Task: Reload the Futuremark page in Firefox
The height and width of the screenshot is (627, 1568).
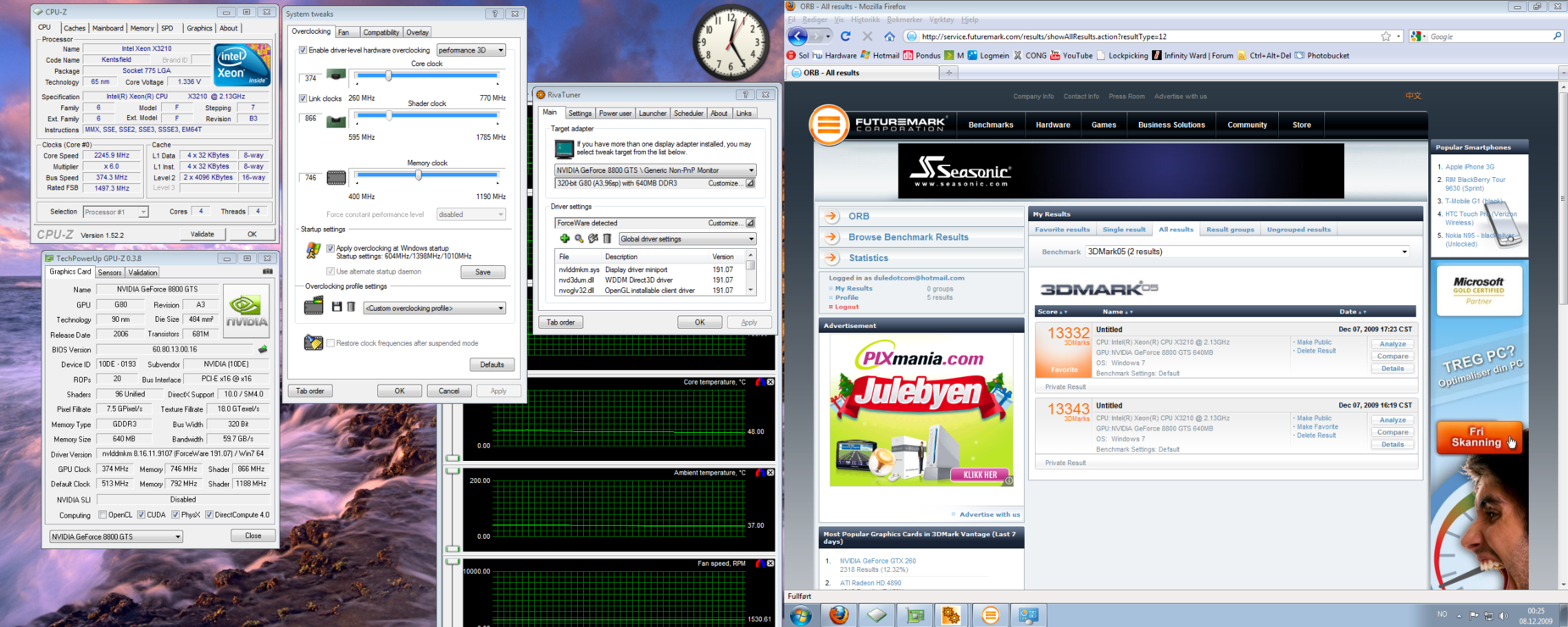Action: pyautogui.click(x=845, y=36)
